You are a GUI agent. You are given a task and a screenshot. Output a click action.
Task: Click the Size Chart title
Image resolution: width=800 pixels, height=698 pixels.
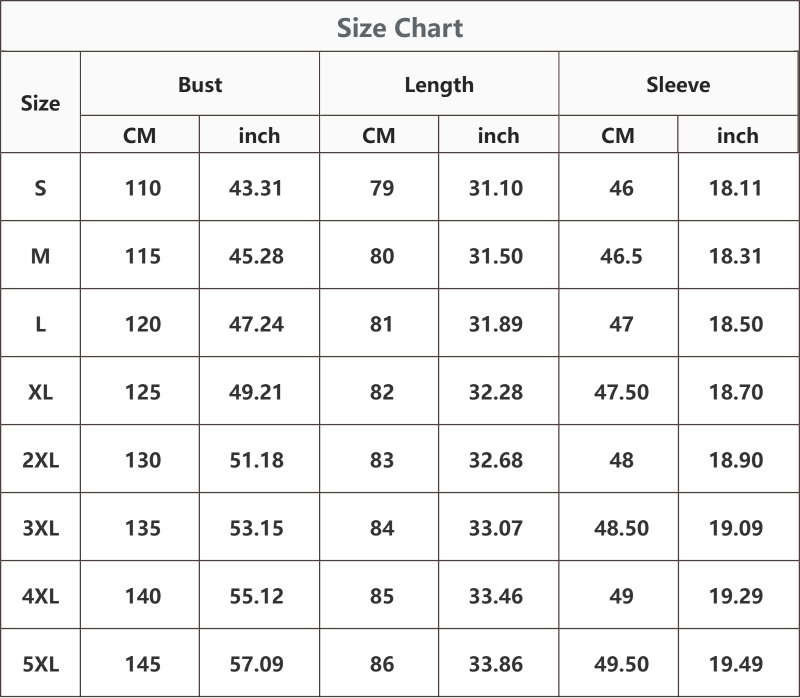400,28
